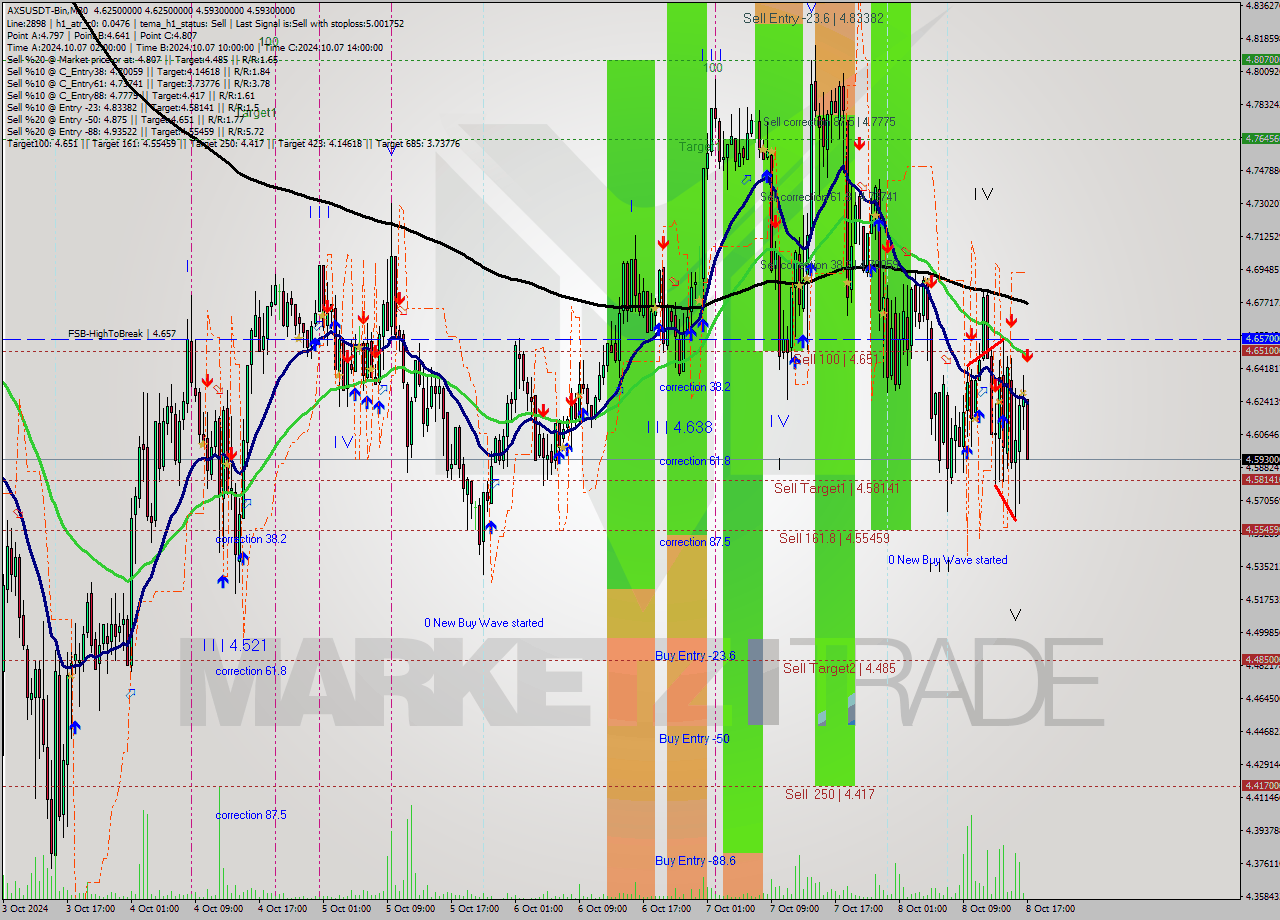
Task: Click the green 4.76456 price tag
Action: [1260, 138]
